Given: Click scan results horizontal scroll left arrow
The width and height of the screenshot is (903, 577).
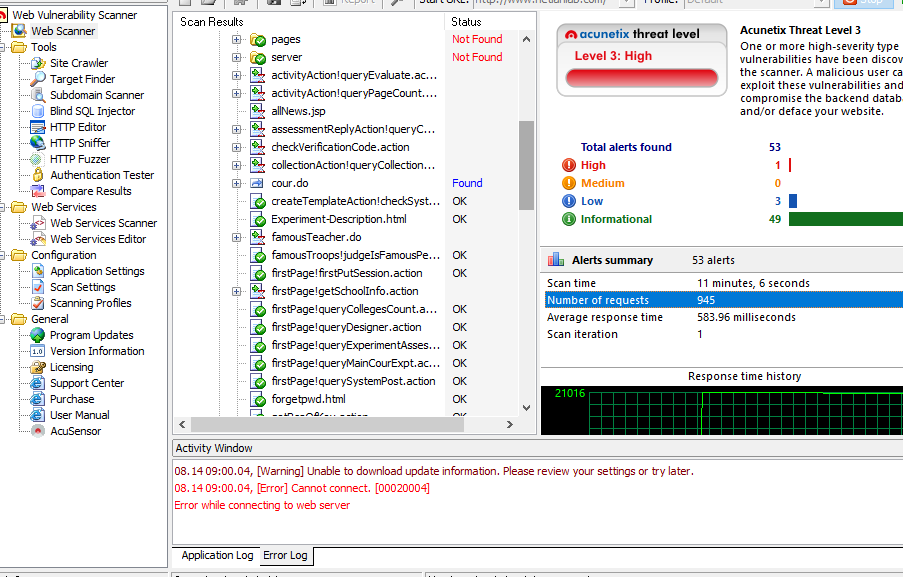Looking at the screenshot, I should click(x=183, y=424).
